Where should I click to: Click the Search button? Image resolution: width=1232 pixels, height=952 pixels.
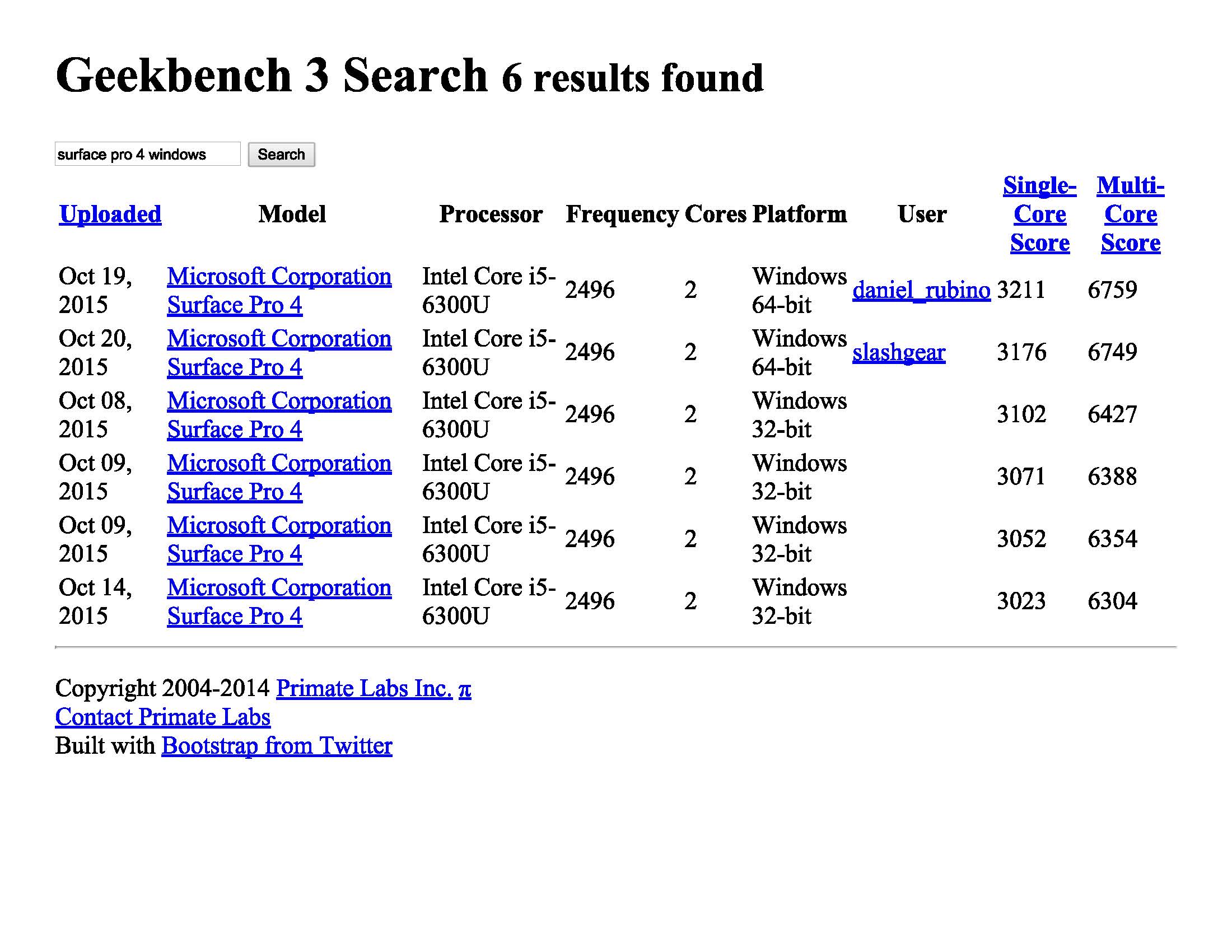click(x=283, y=154)
